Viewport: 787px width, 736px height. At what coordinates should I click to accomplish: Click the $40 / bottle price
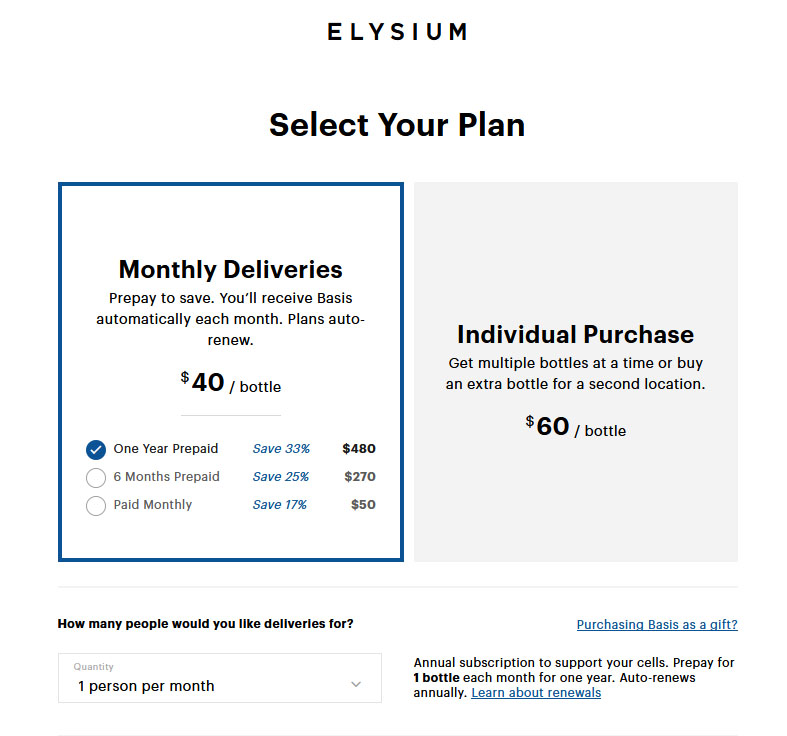(x=231, y=383)
